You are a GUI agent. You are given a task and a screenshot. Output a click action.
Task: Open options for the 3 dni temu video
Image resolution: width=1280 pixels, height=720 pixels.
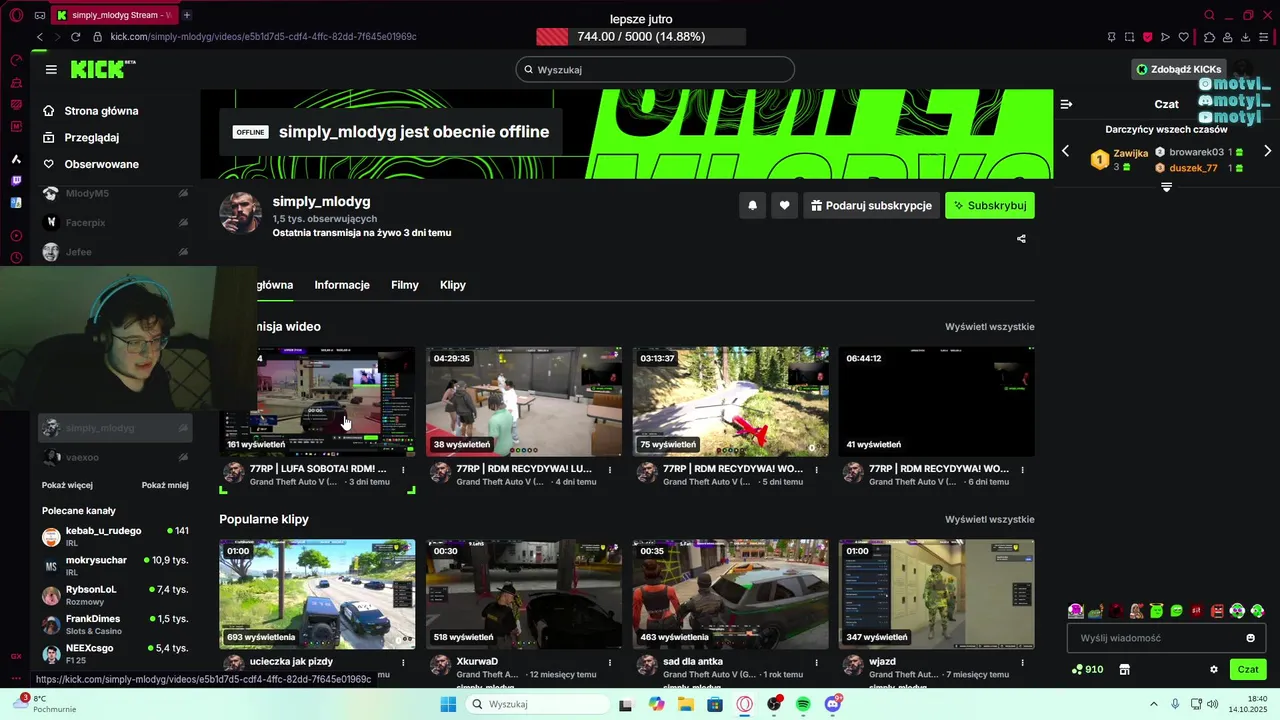[x=404, y=469]
